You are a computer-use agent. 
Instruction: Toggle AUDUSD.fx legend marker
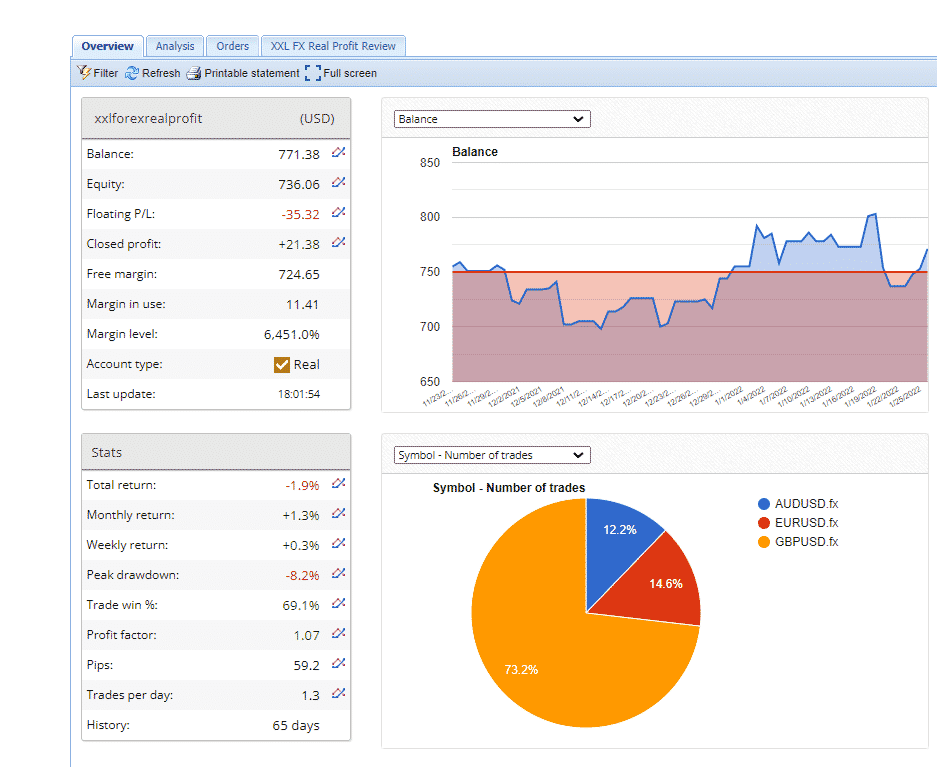point(765,504)
